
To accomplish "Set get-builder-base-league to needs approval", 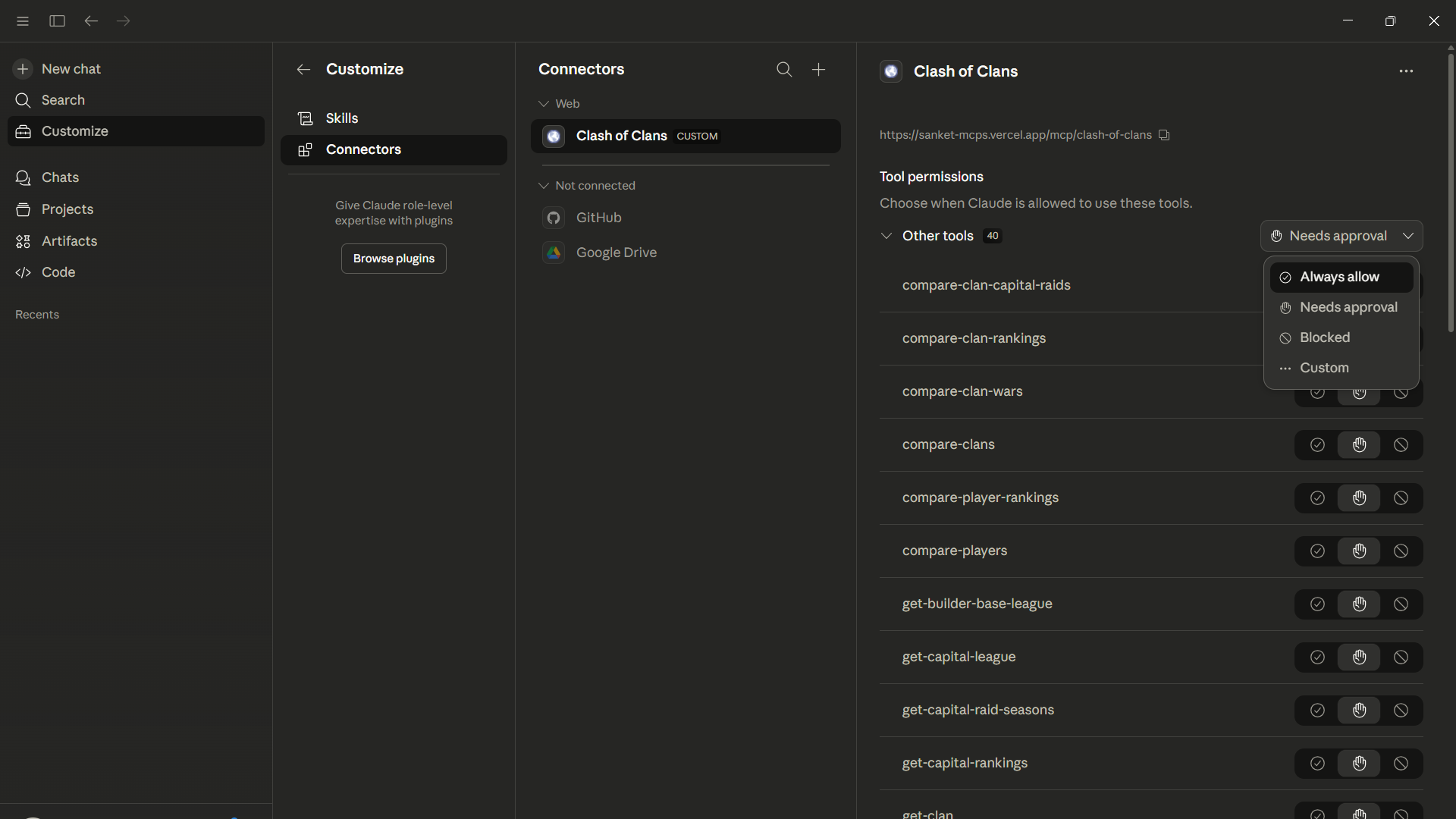I will click(x=1359, y=604).
